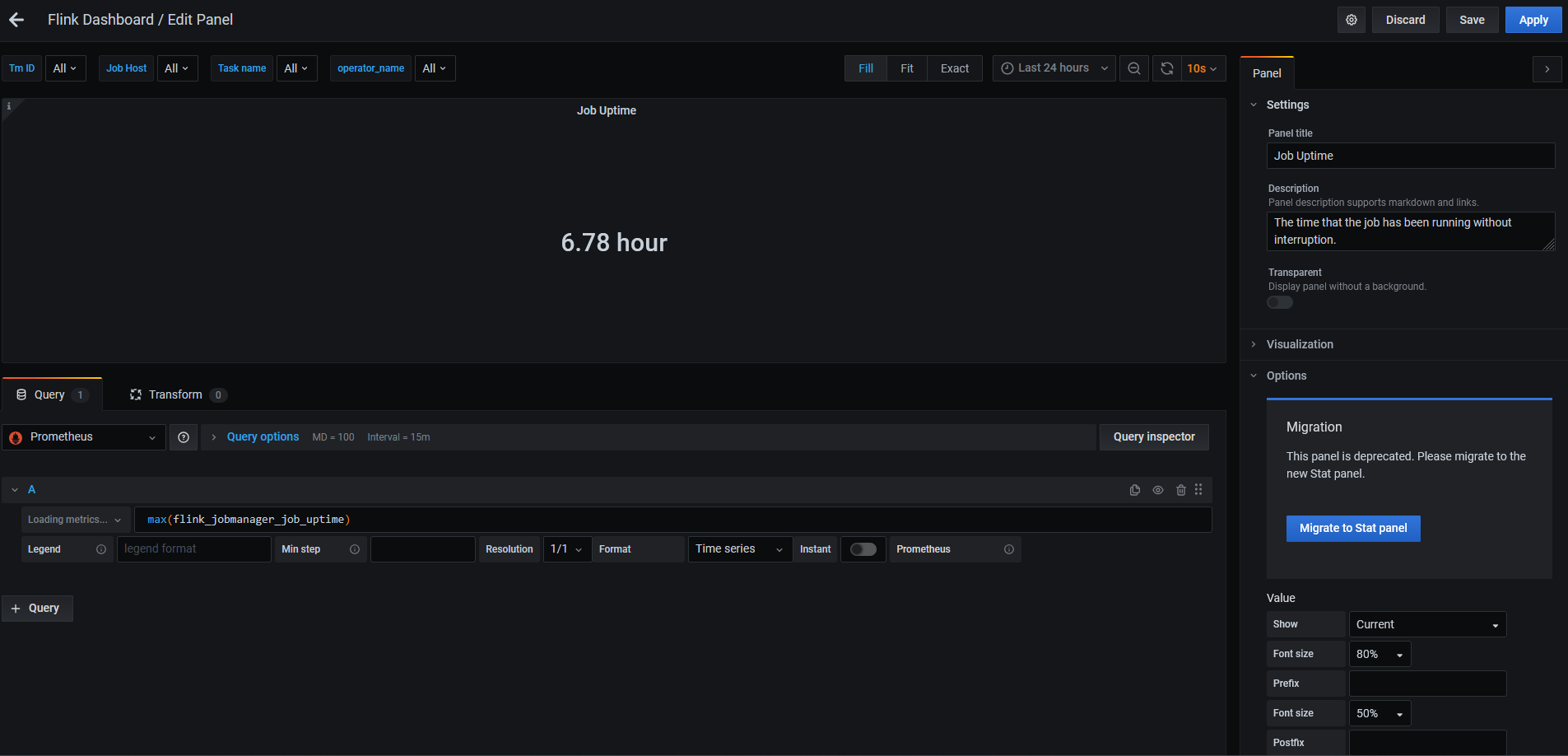Open the panel info icon at top-left corner
The height and width of the screenshot is (756, 1568).
[9, 106]
